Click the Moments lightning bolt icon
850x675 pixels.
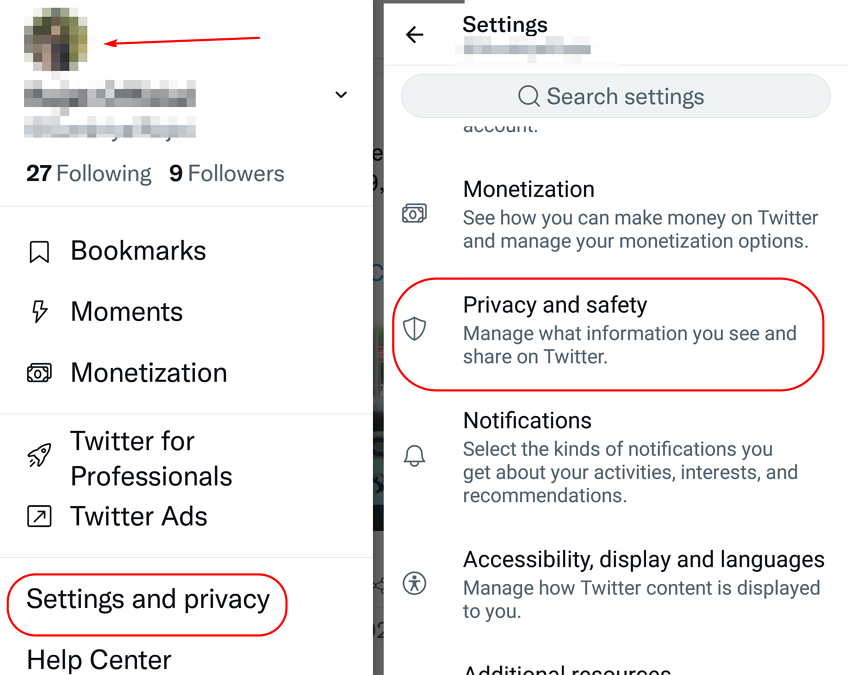39,312
